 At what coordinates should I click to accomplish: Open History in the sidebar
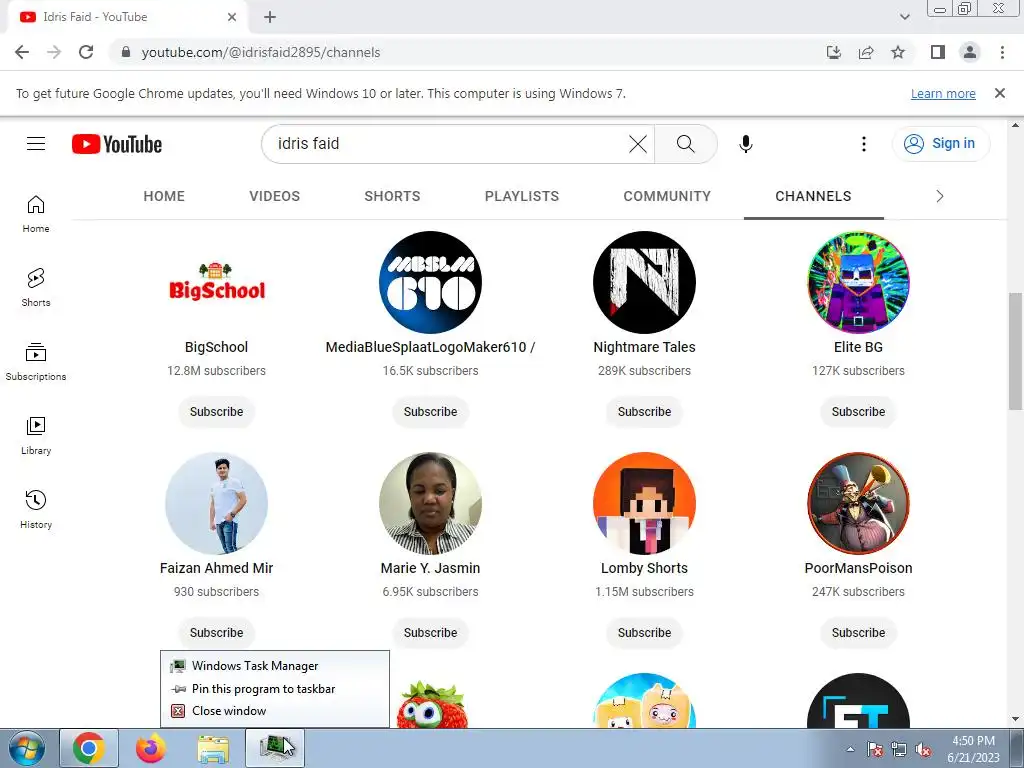(36, 509)
